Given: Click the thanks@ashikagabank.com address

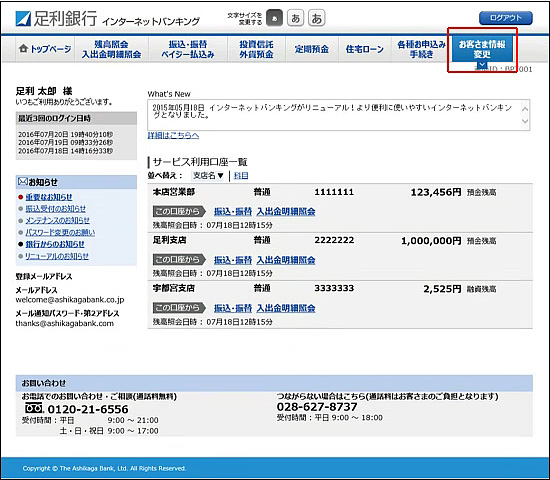Looking at the screenshot, I should (x=65, y=324).
